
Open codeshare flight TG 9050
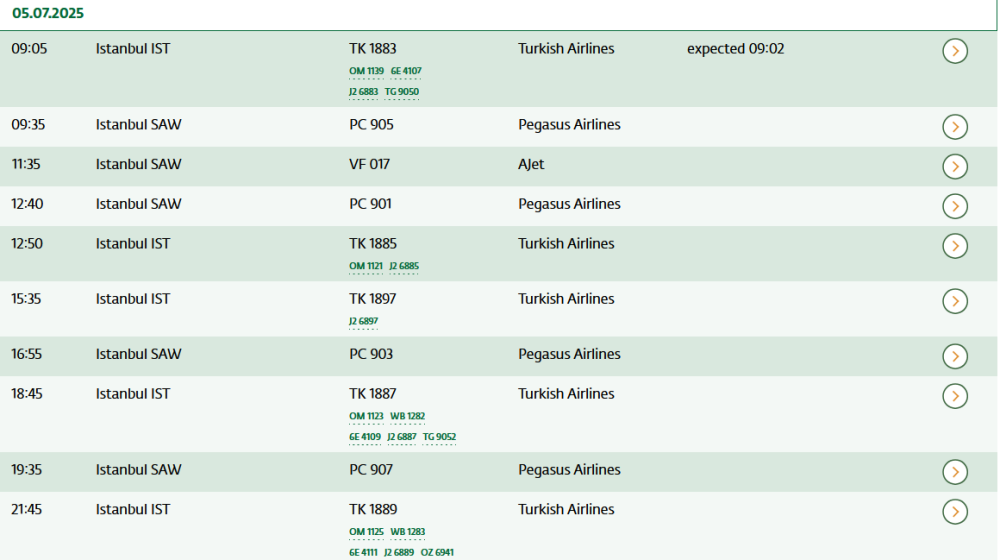tap(402, 92)
